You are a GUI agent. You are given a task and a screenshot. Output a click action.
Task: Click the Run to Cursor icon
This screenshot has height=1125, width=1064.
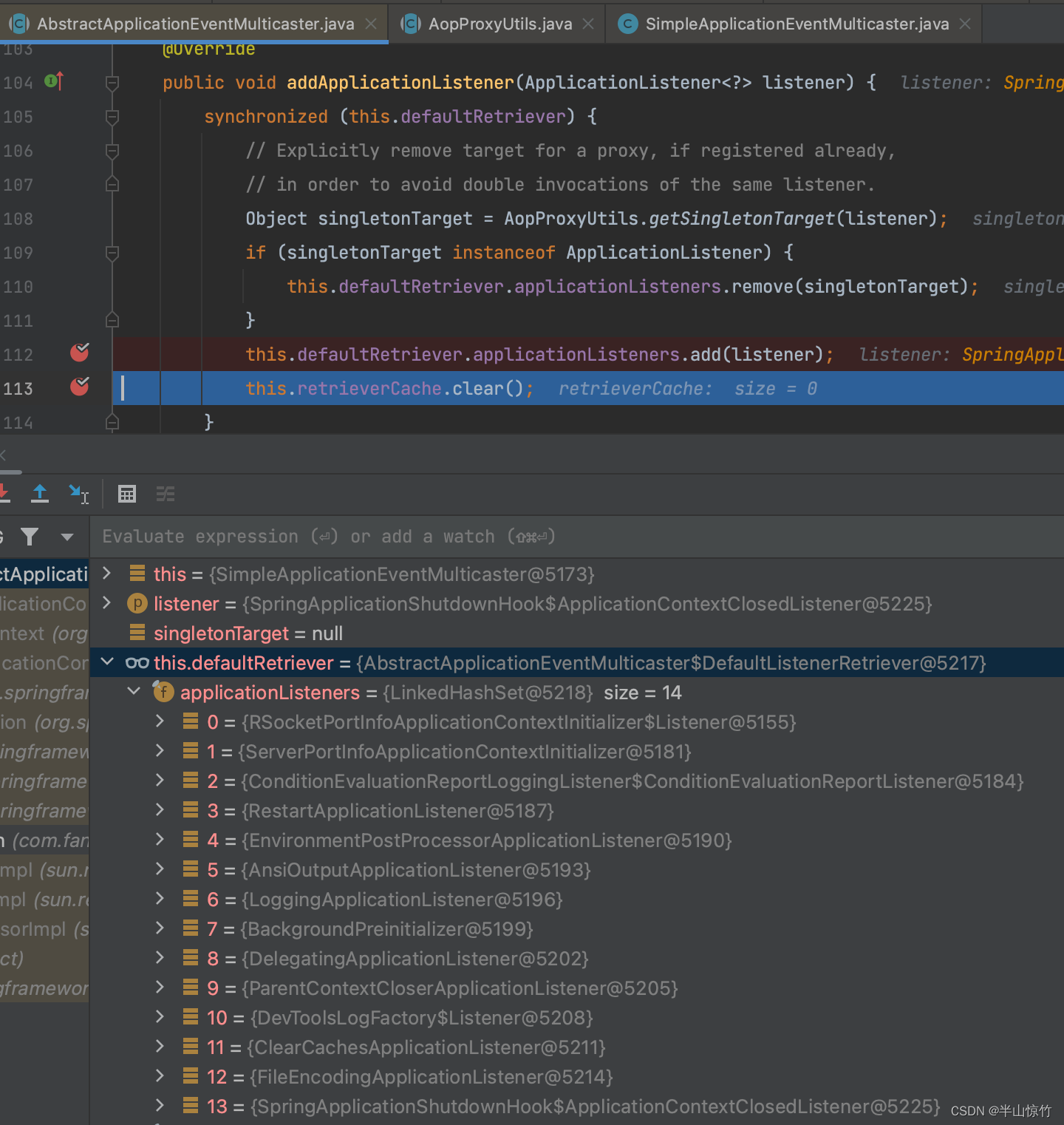coord(78,494)
